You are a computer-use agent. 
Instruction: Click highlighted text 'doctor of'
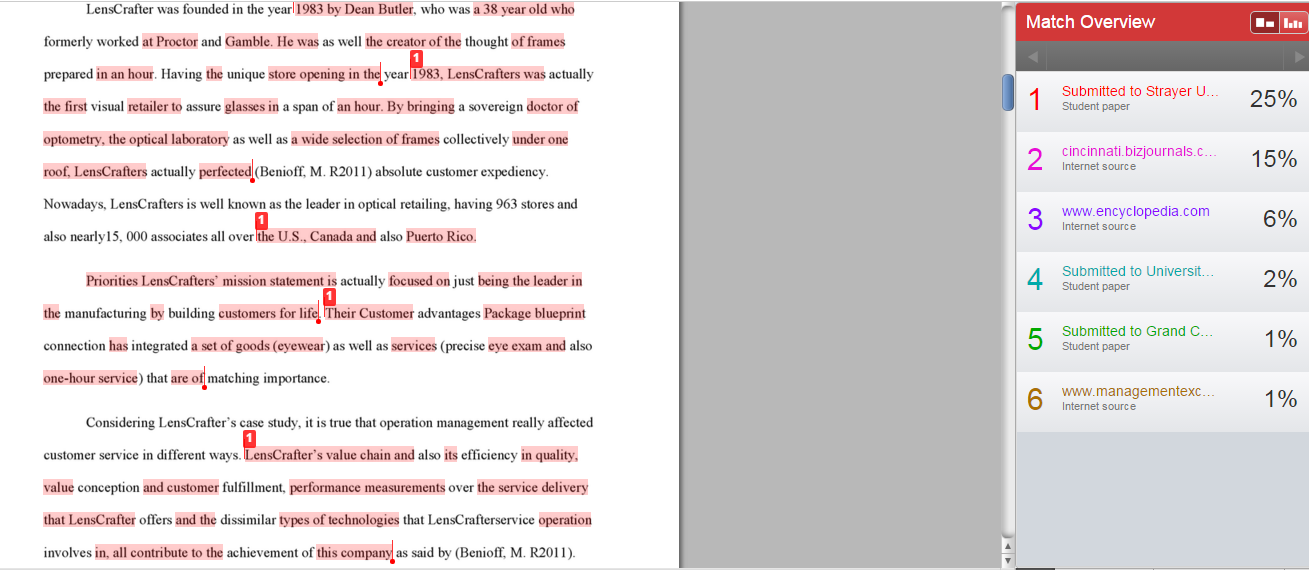point(553,106)
